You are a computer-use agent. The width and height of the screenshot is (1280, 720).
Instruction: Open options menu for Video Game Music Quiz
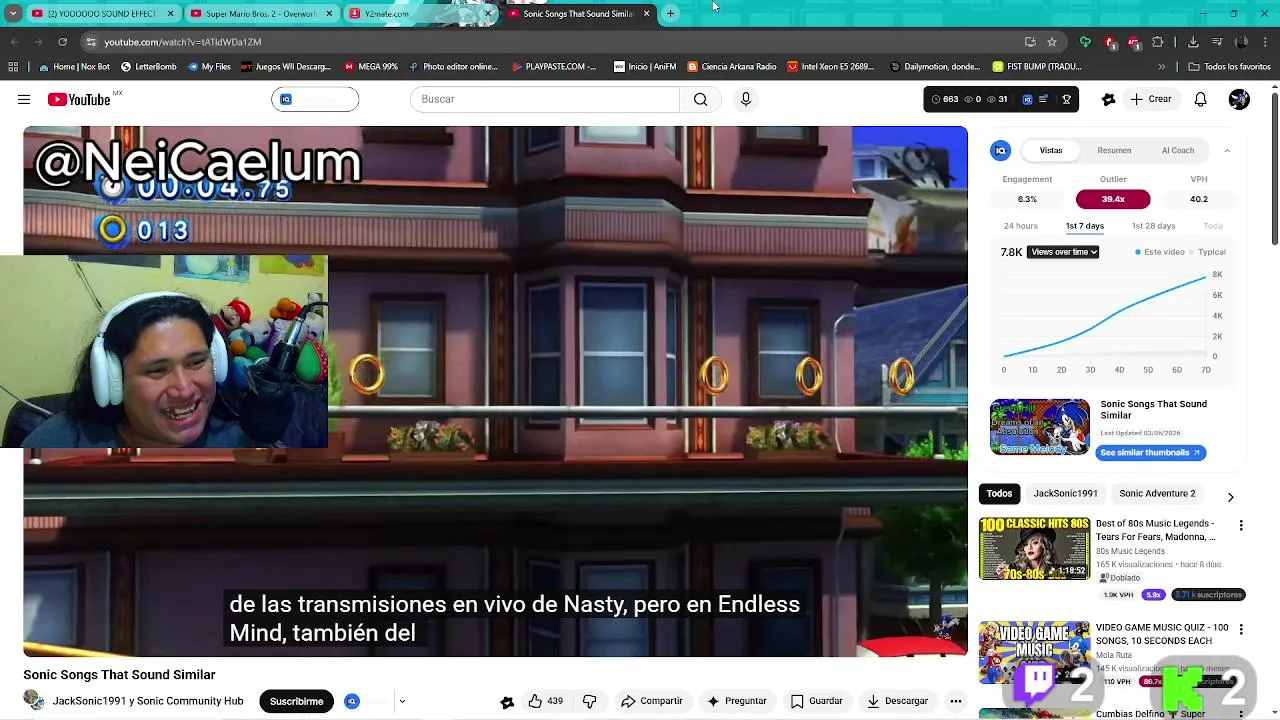coord(1241,630)
